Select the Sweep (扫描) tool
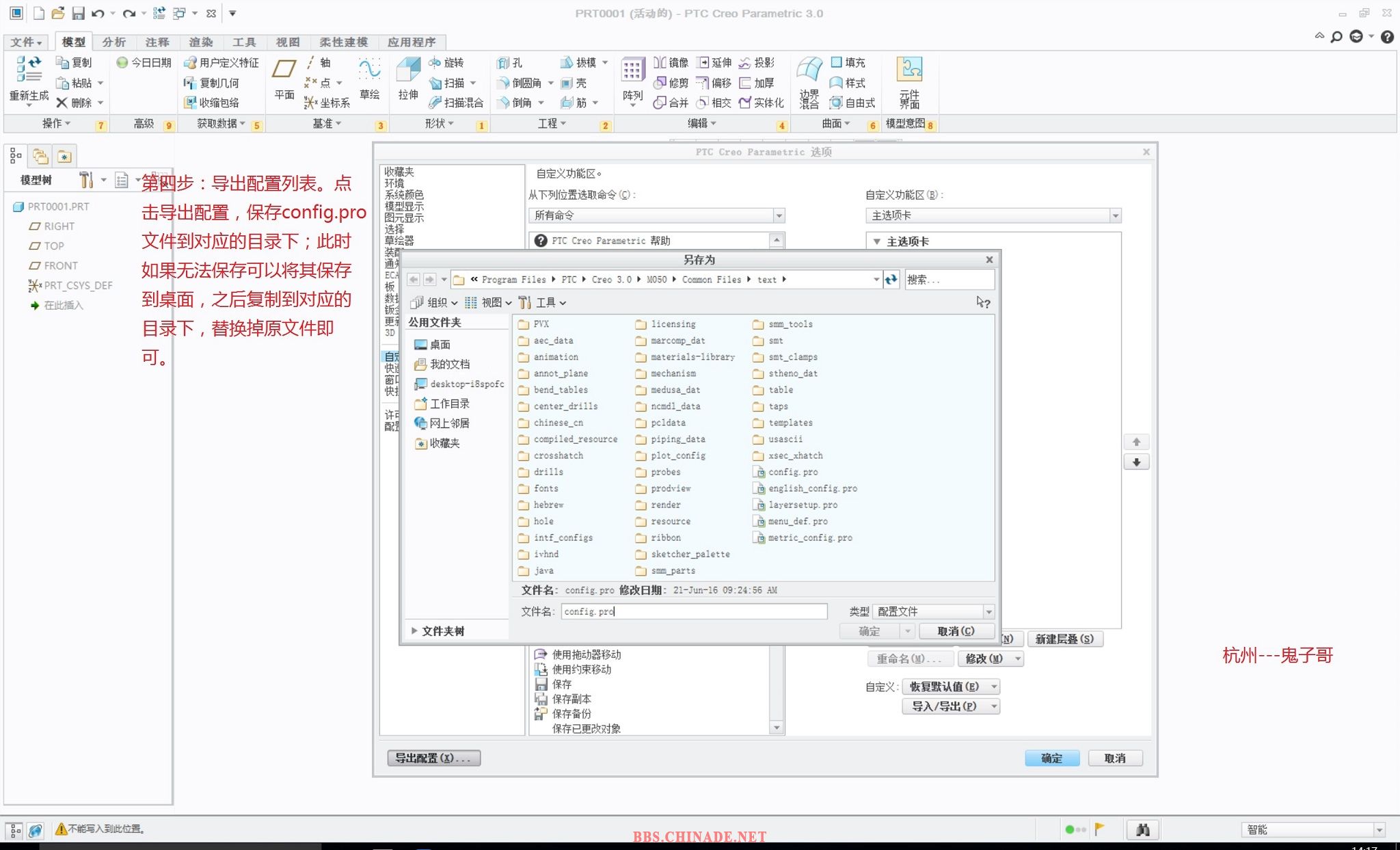This screenshot has height=850, width=1400. [446, 83]
